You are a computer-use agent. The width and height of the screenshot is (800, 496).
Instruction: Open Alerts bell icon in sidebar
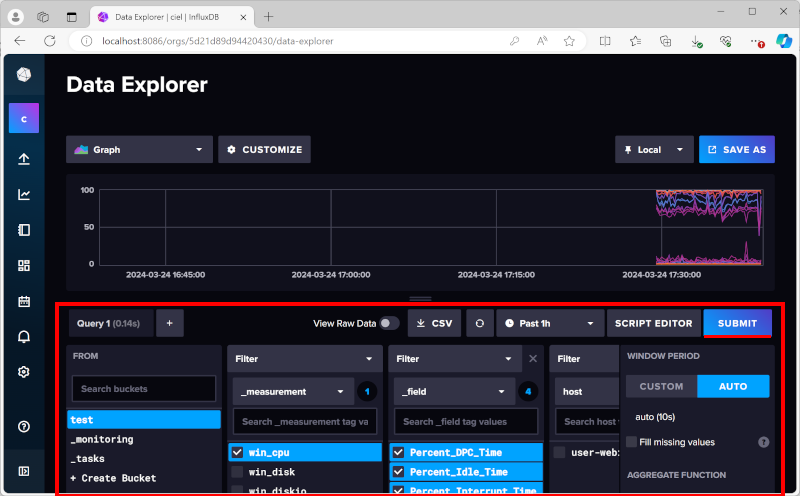(x=23, y=337)
